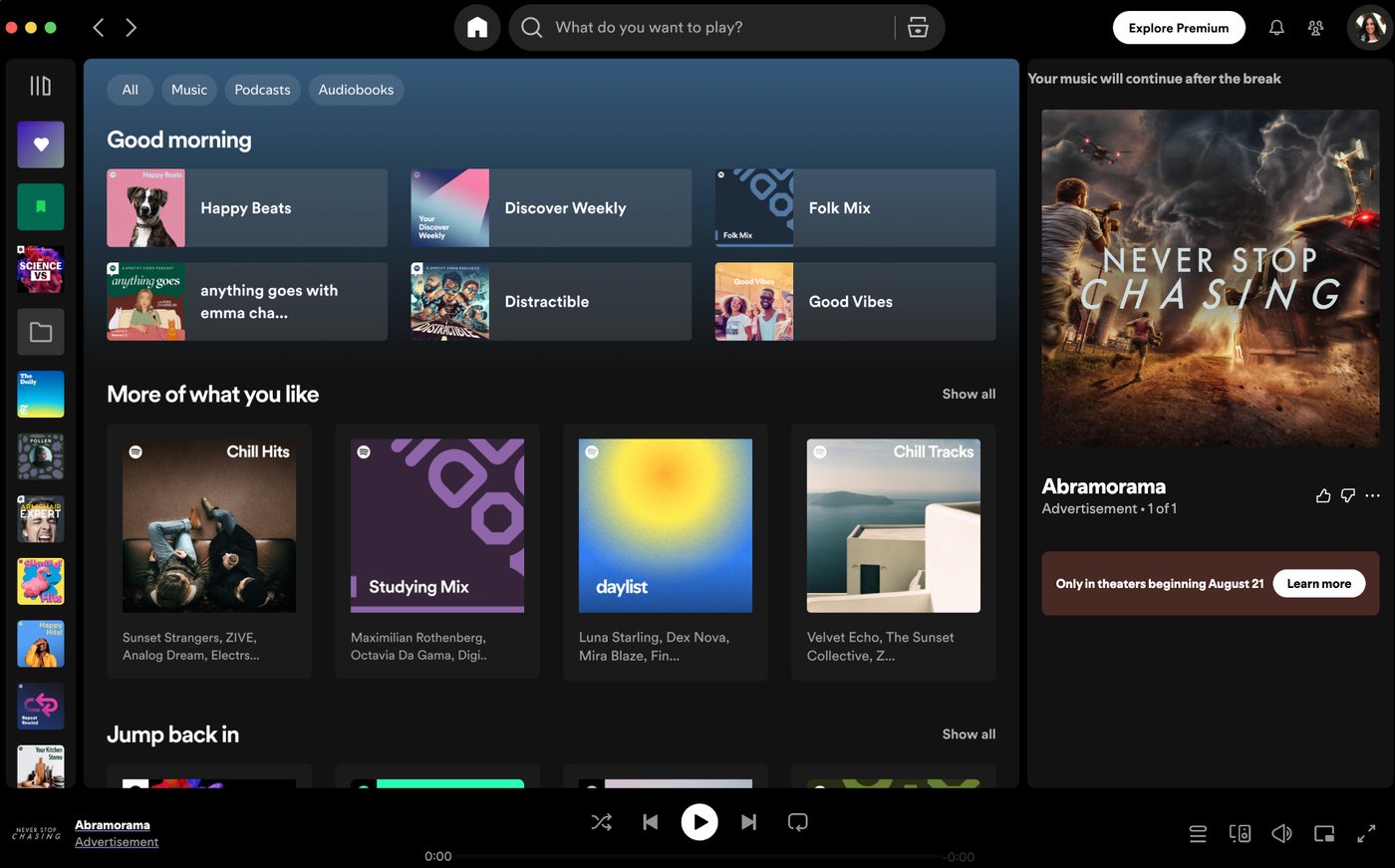Open Your Library sidebar icon

(40, 86)
